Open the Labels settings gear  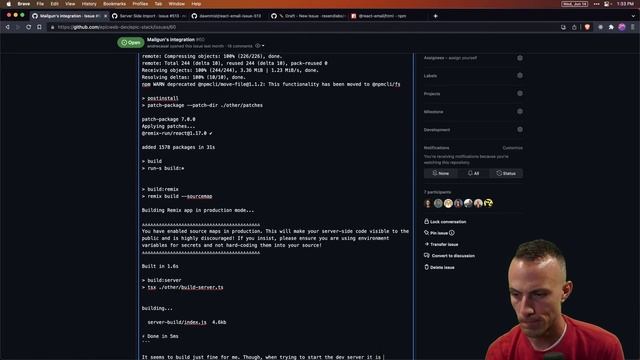coord(520,76)
